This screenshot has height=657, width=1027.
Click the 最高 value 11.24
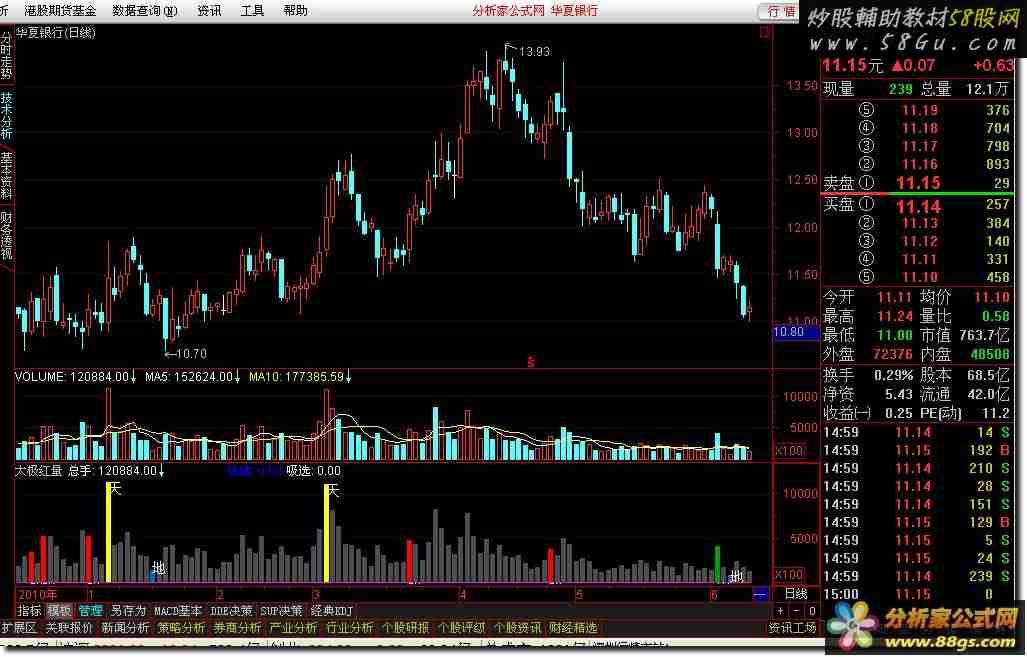coord(894,316)
